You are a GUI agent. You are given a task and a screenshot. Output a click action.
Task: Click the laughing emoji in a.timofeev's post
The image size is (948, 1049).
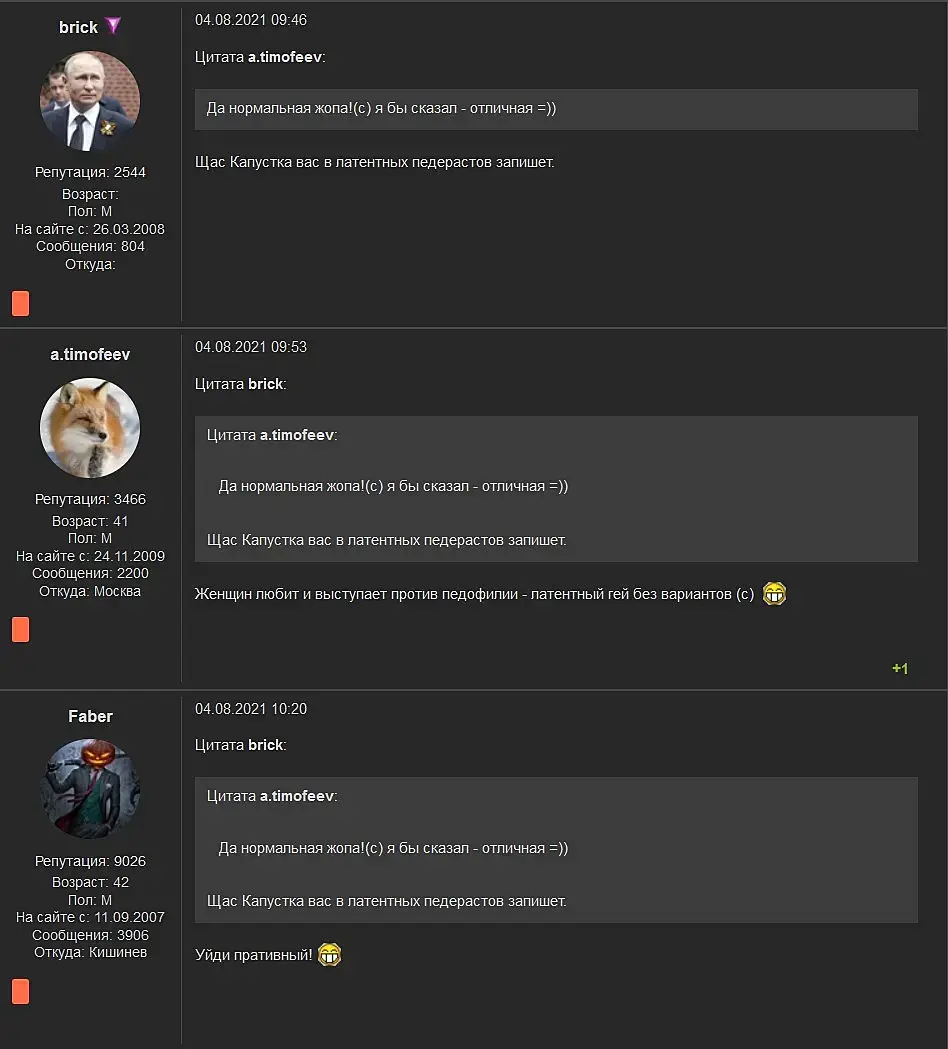click(x=774, y=593)
